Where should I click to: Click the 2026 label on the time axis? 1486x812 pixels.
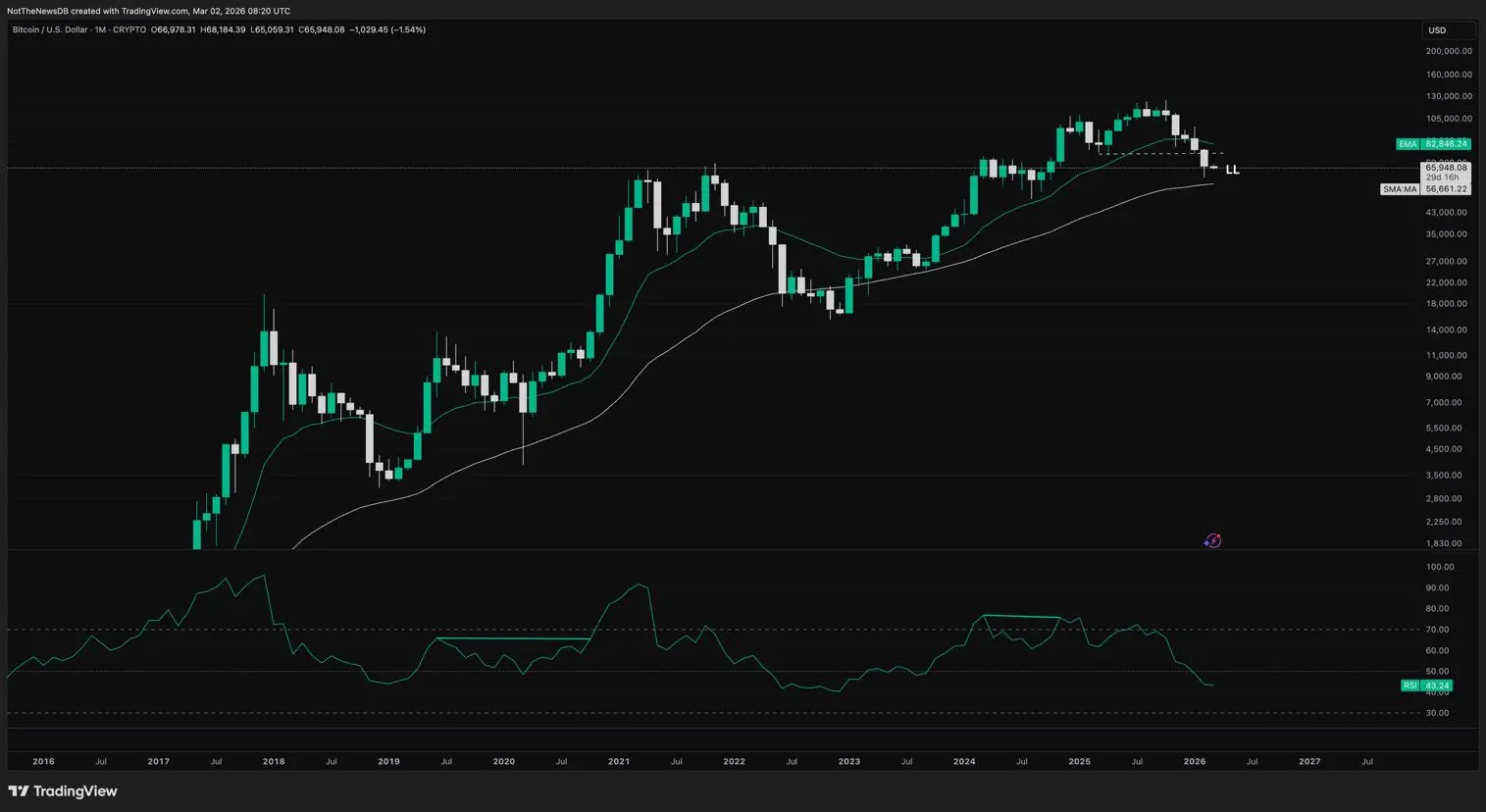[1195, 761]
